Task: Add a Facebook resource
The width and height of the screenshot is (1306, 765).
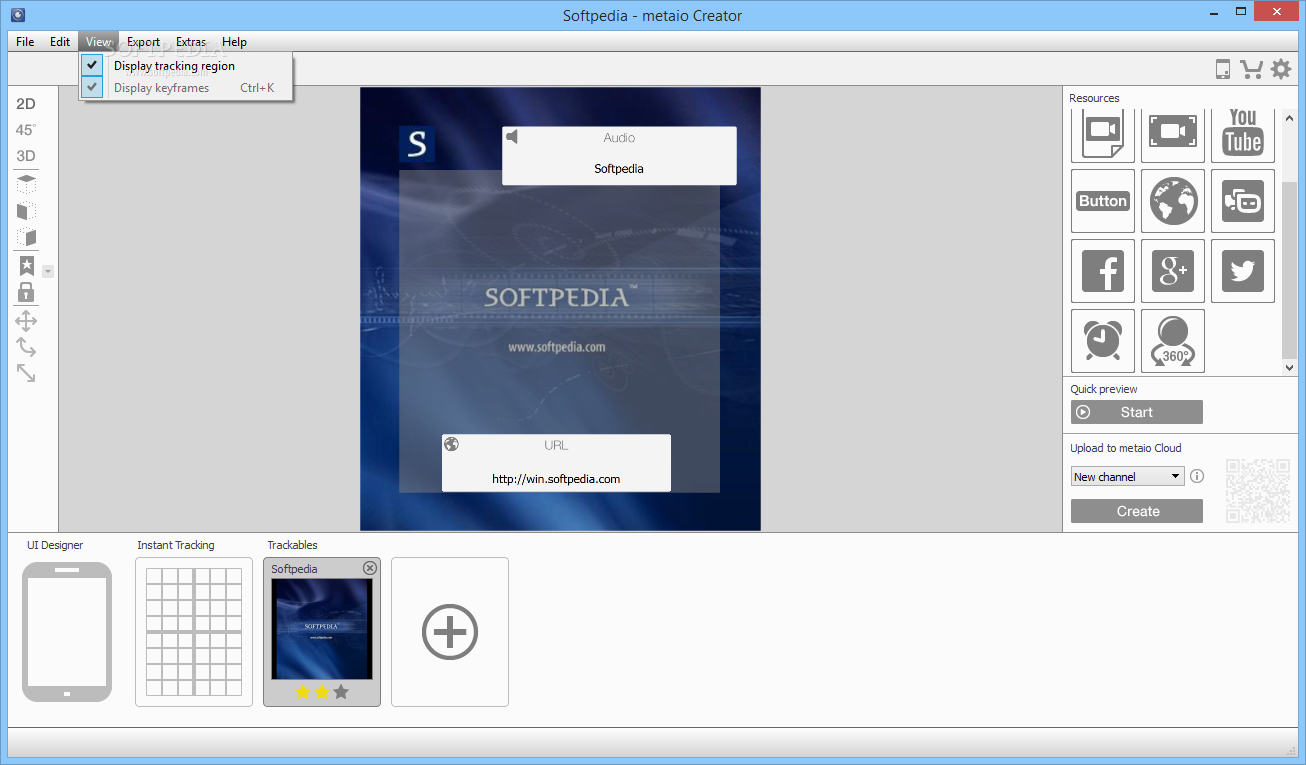Action: coord(1103,271)
